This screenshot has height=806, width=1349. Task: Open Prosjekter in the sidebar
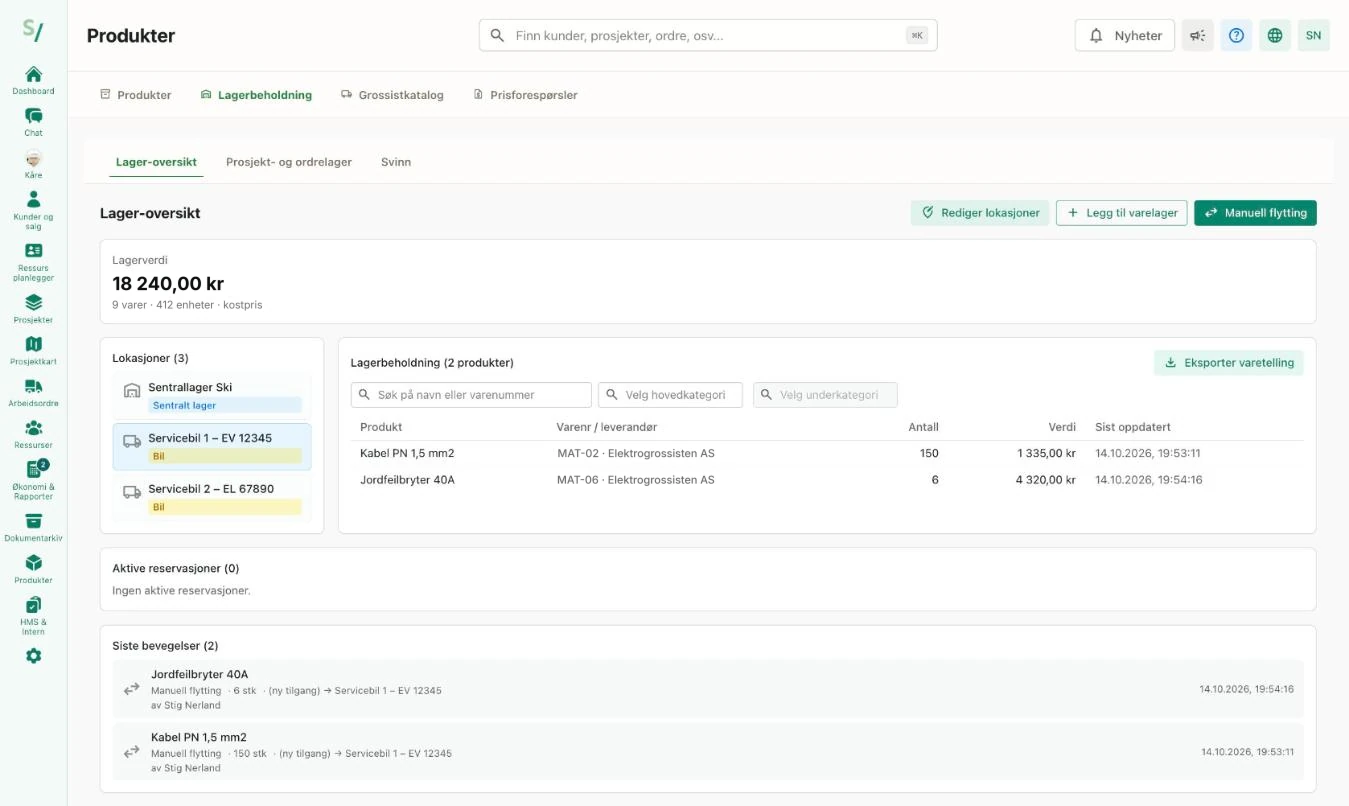click(33, 309)
